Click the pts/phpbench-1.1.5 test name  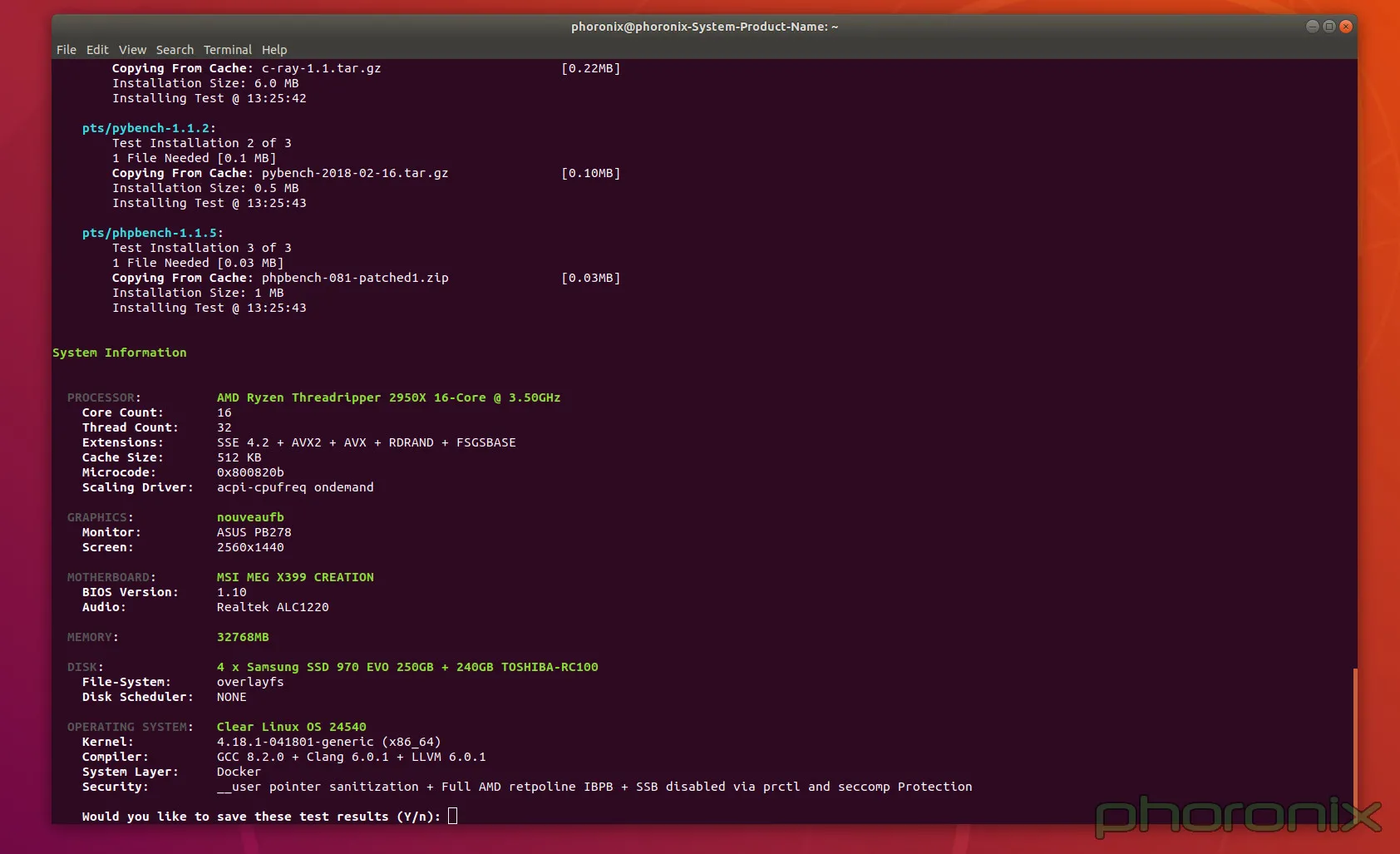click(150, 233)
